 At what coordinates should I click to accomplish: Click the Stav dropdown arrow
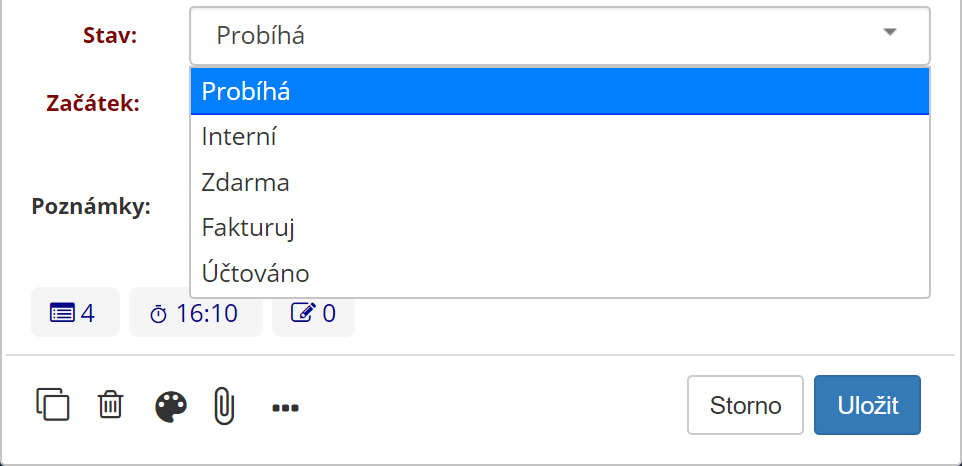890,32
